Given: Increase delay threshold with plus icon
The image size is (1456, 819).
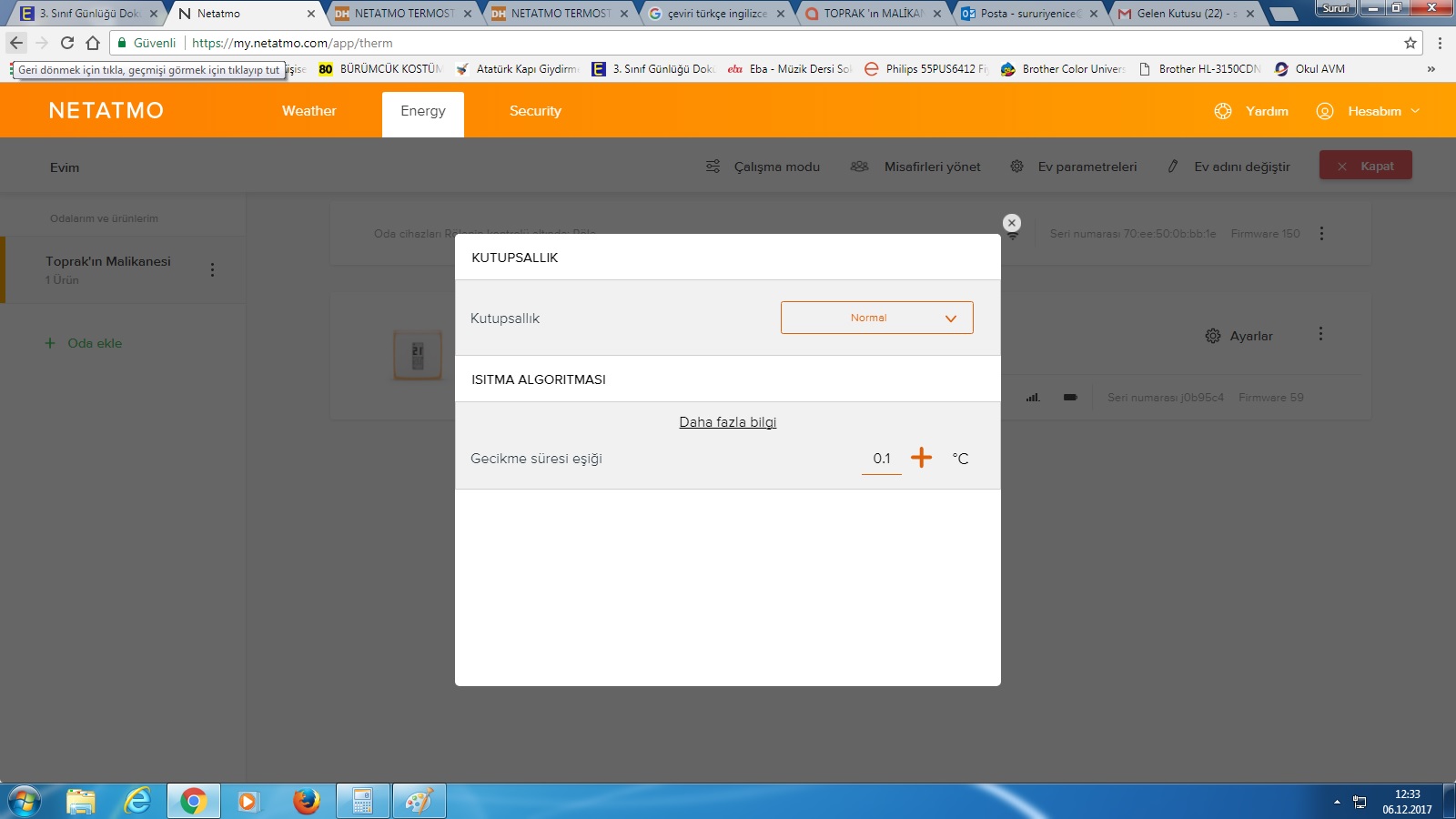Looking at the screenshot, I should click(921, 458).
